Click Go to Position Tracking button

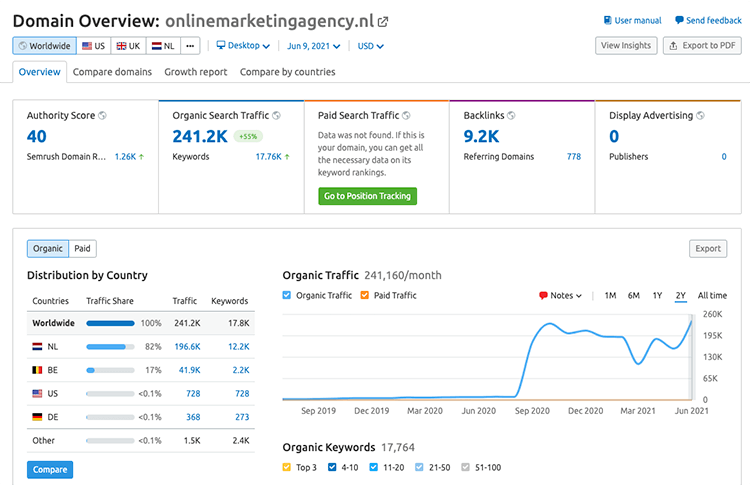(367, 196)
